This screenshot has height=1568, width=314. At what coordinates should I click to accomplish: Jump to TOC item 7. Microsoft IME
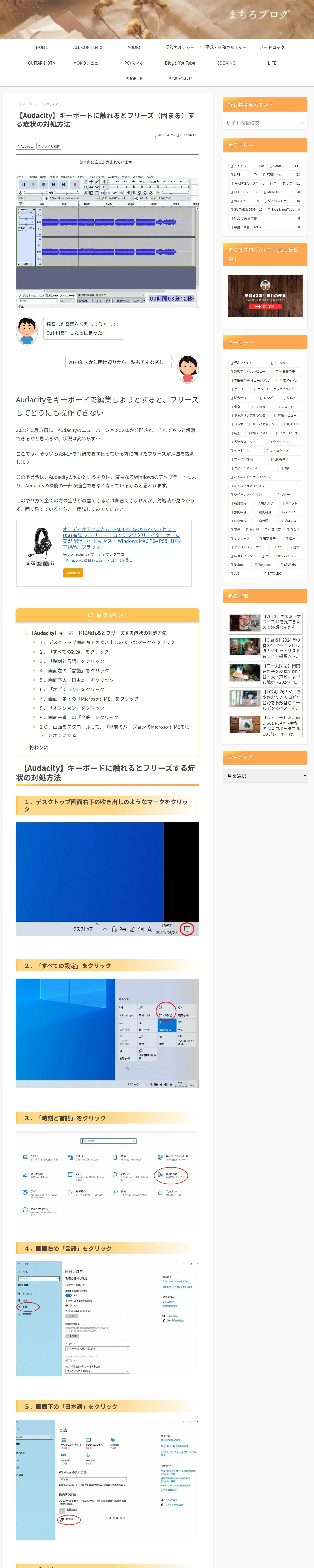pyautogui.click(x=89, y=699)
